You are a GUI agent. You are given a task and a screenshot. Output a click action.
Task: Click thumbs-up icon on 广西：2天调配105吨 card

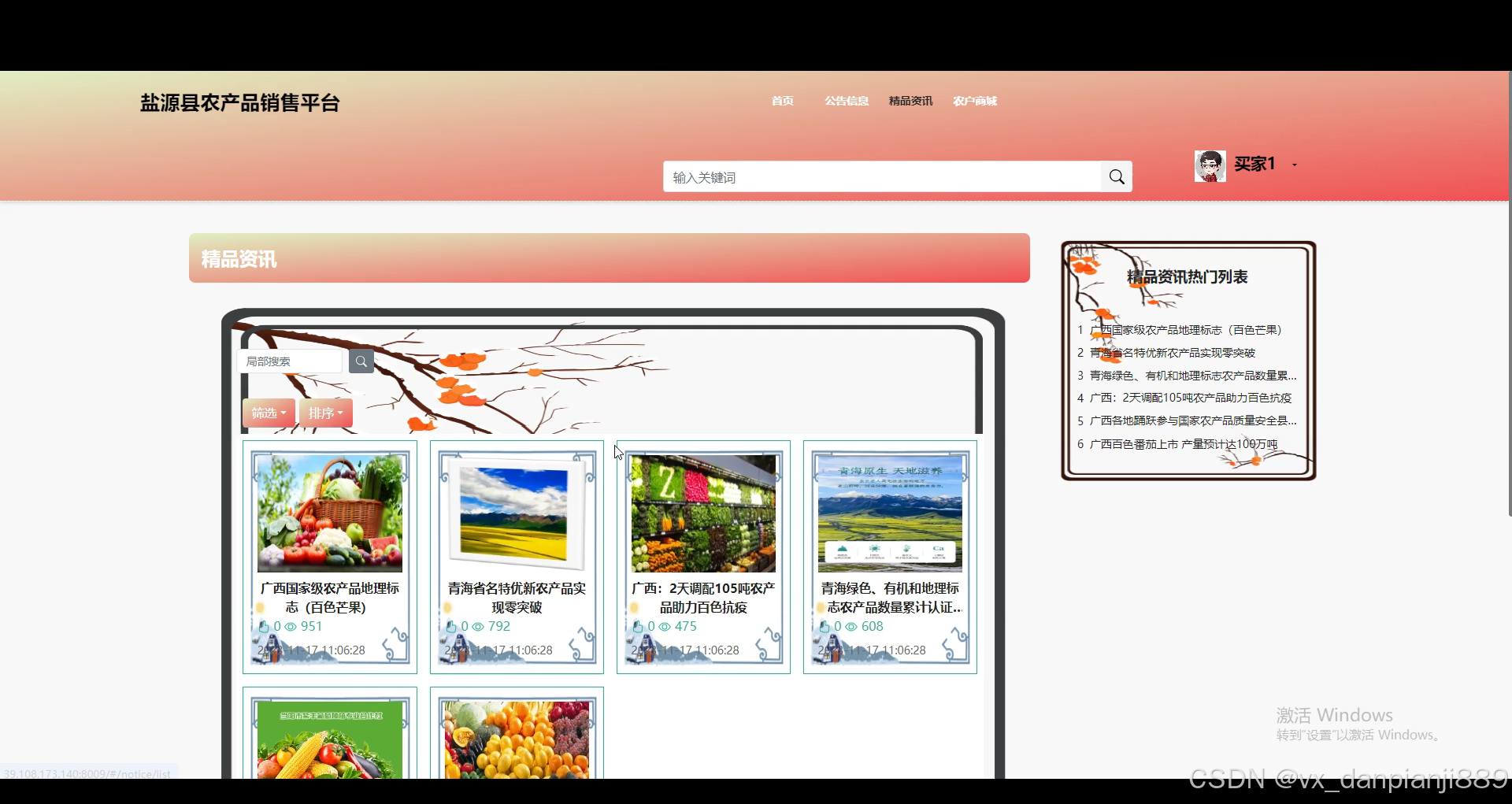(x=639, y=627)
